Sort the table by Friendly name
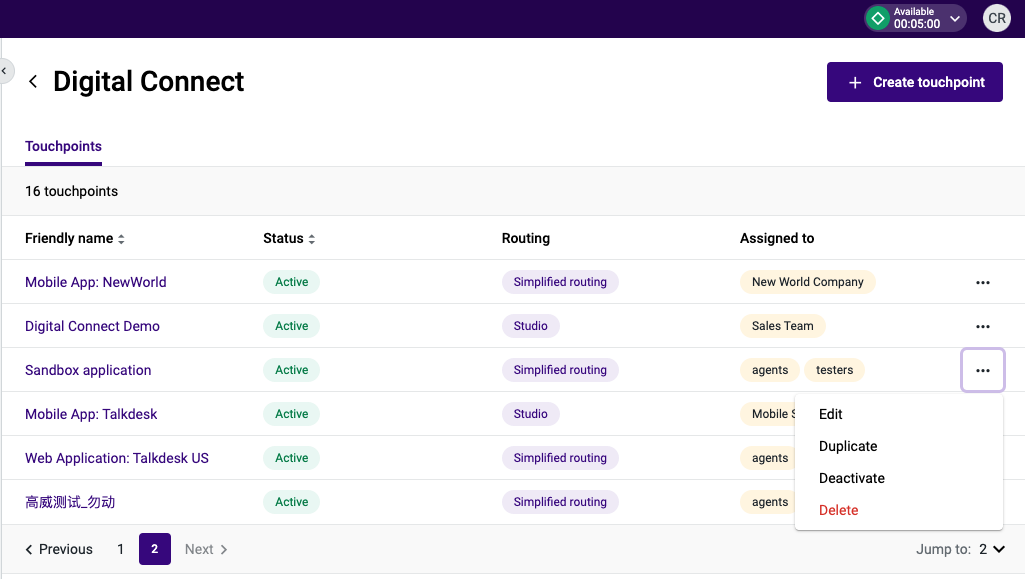The image size is (1025, 579). [x=120, y=238]
